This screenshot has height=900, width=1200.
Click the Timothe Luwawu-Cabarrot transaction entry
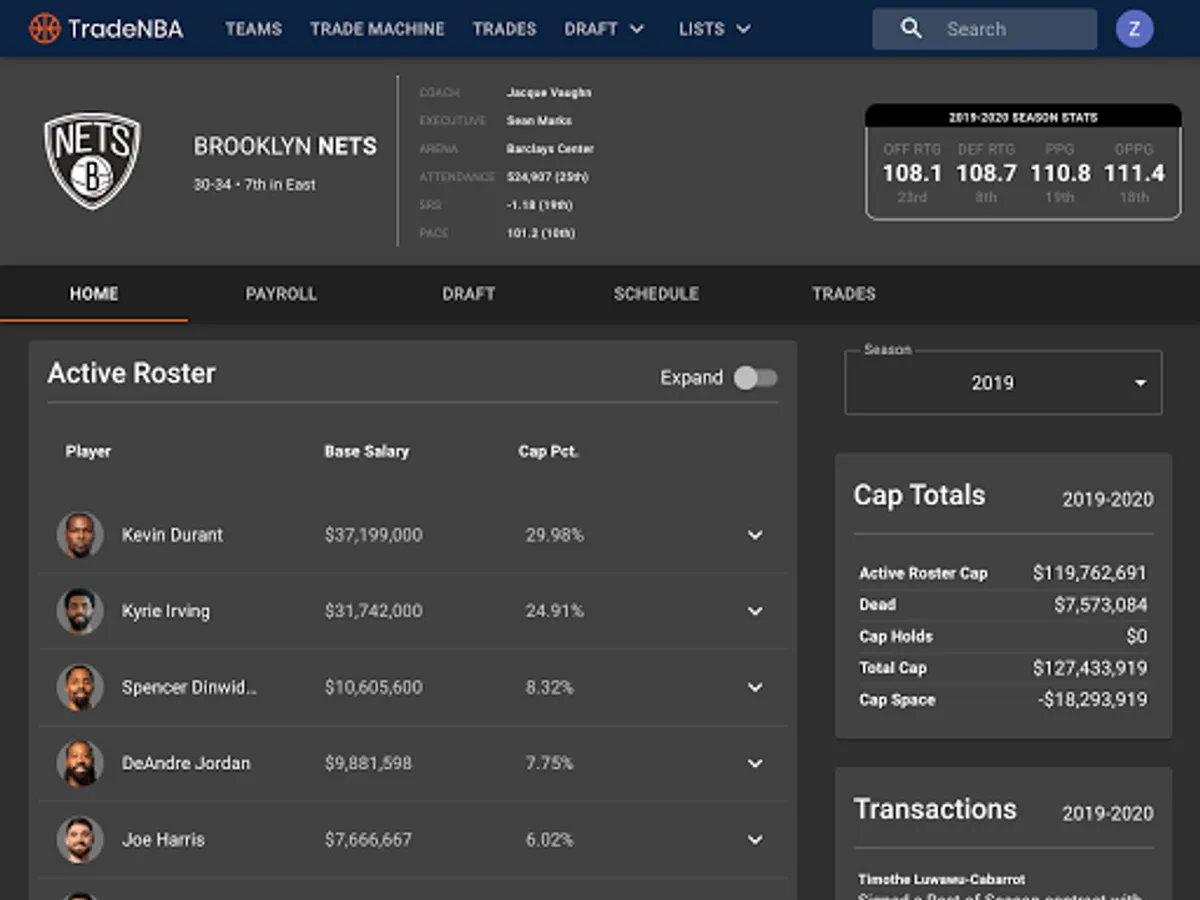coord(940,880)
